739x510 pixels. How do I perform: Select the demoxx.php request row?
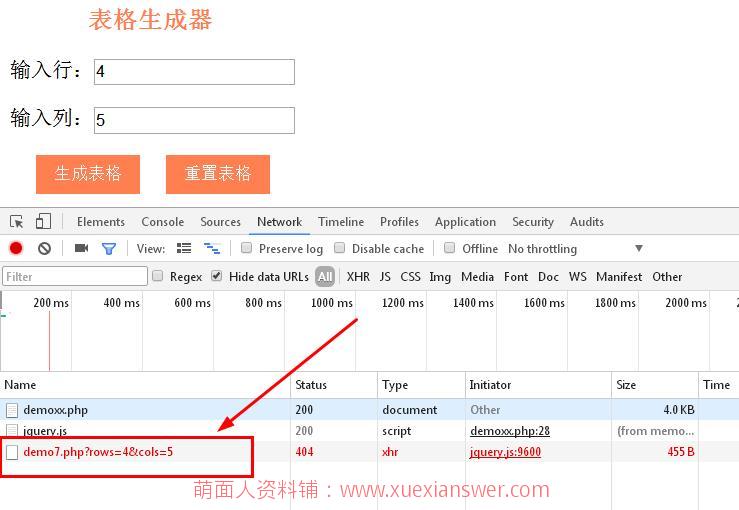coord(370,410)
